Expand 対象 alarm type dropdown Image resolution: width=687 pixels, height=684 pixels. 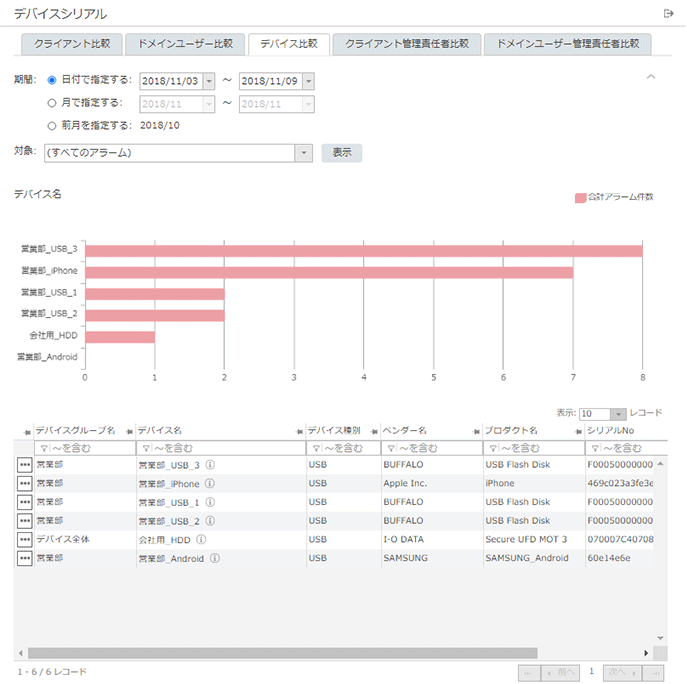tap(304, 153)
